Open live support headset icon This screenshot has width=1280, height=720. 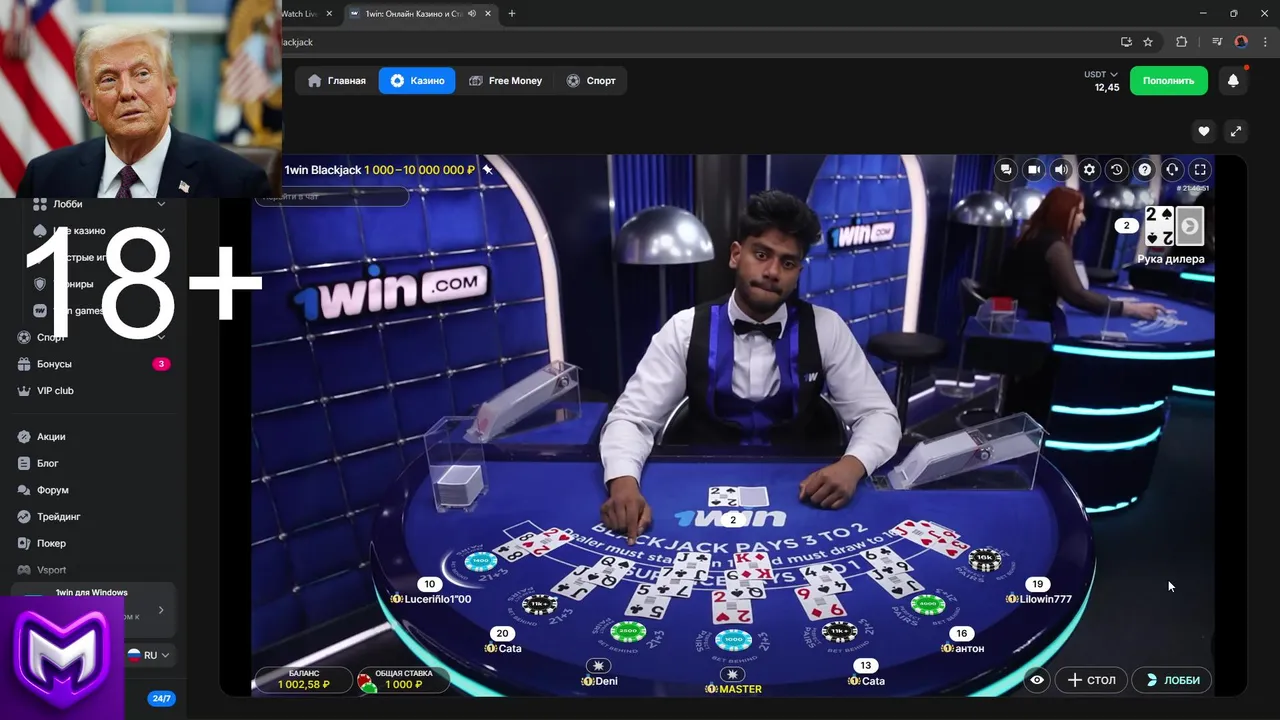1173,170
